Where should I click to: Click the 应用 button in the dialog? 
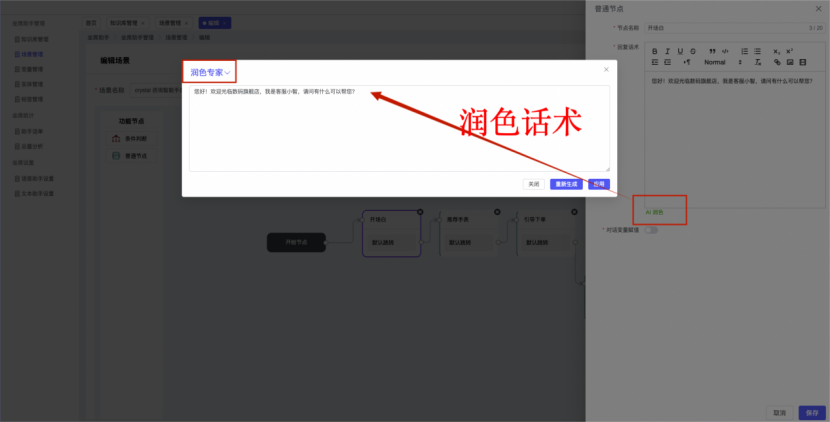(598, 184)
